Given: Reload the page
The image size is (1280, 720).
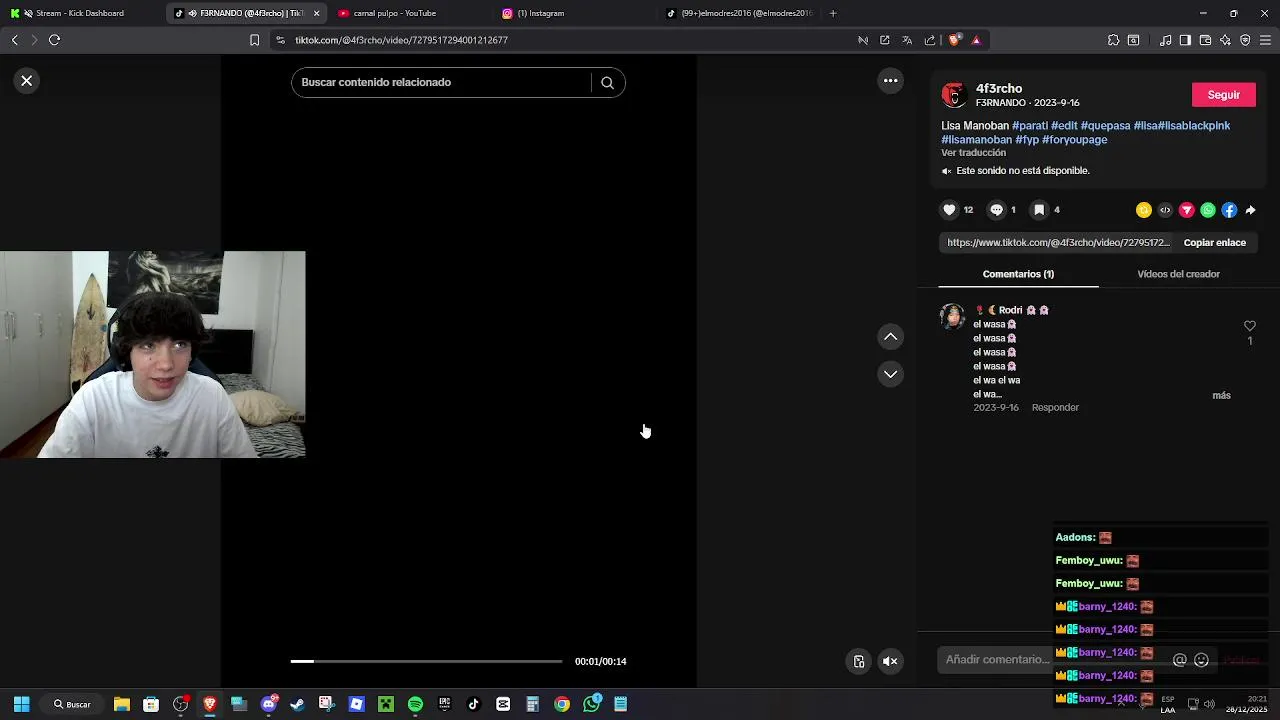Looking at the screenshot, I should point(54,40).
